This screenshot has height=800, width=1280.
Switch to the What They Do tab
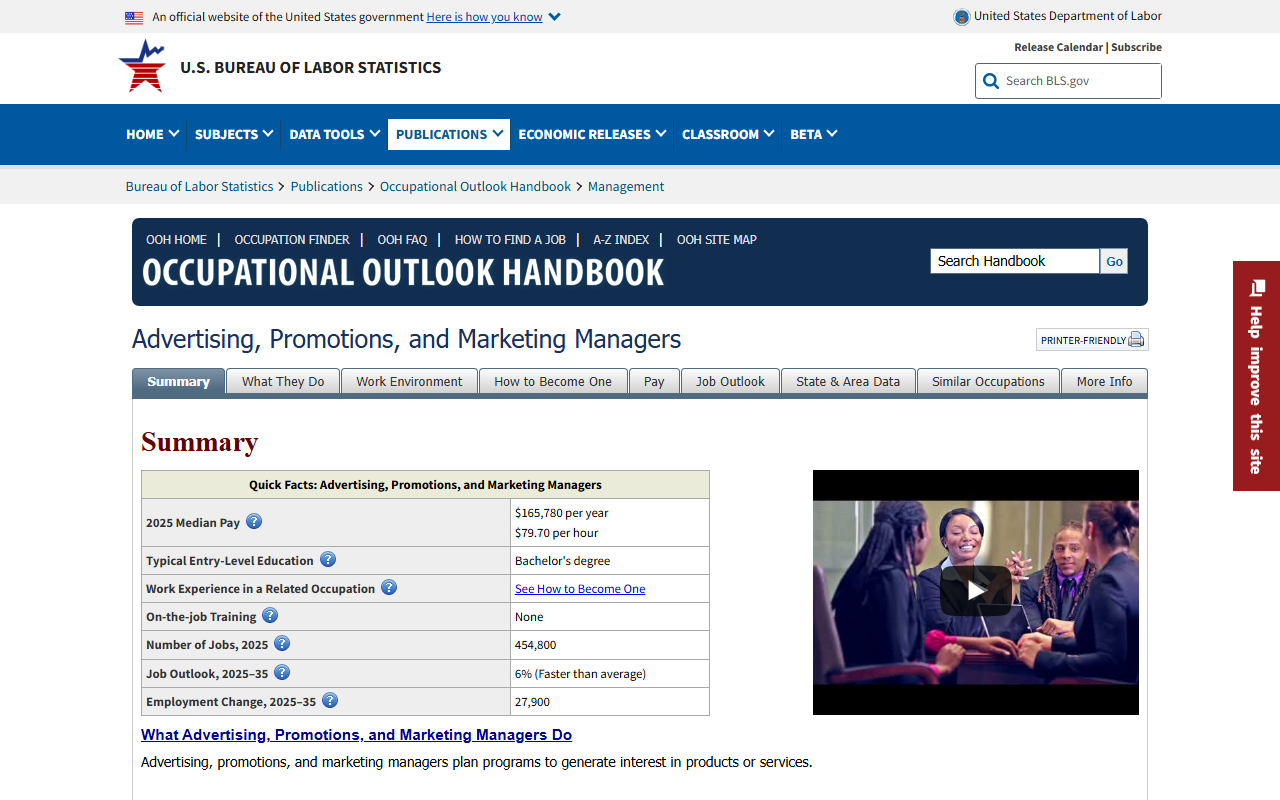[x=283, y=382]
